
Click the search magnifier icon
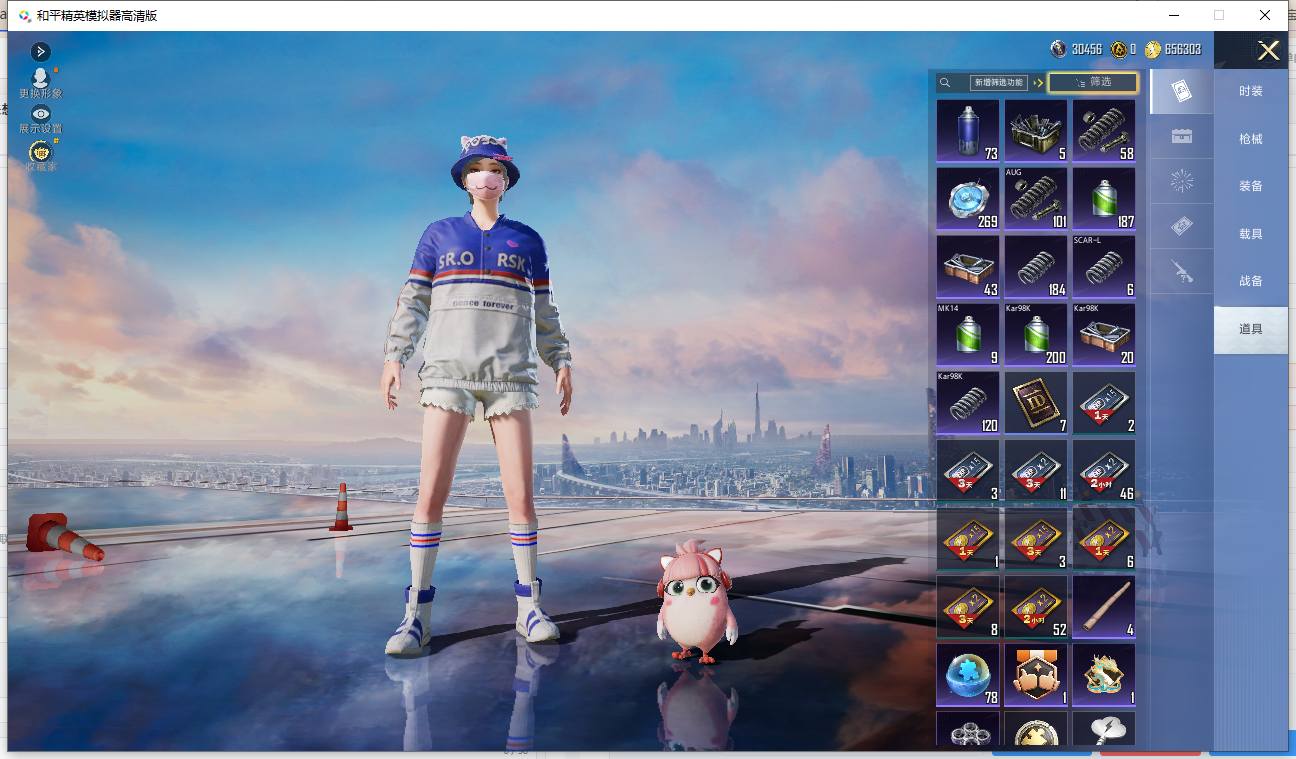pyautogui.click(x=945, y=83)
